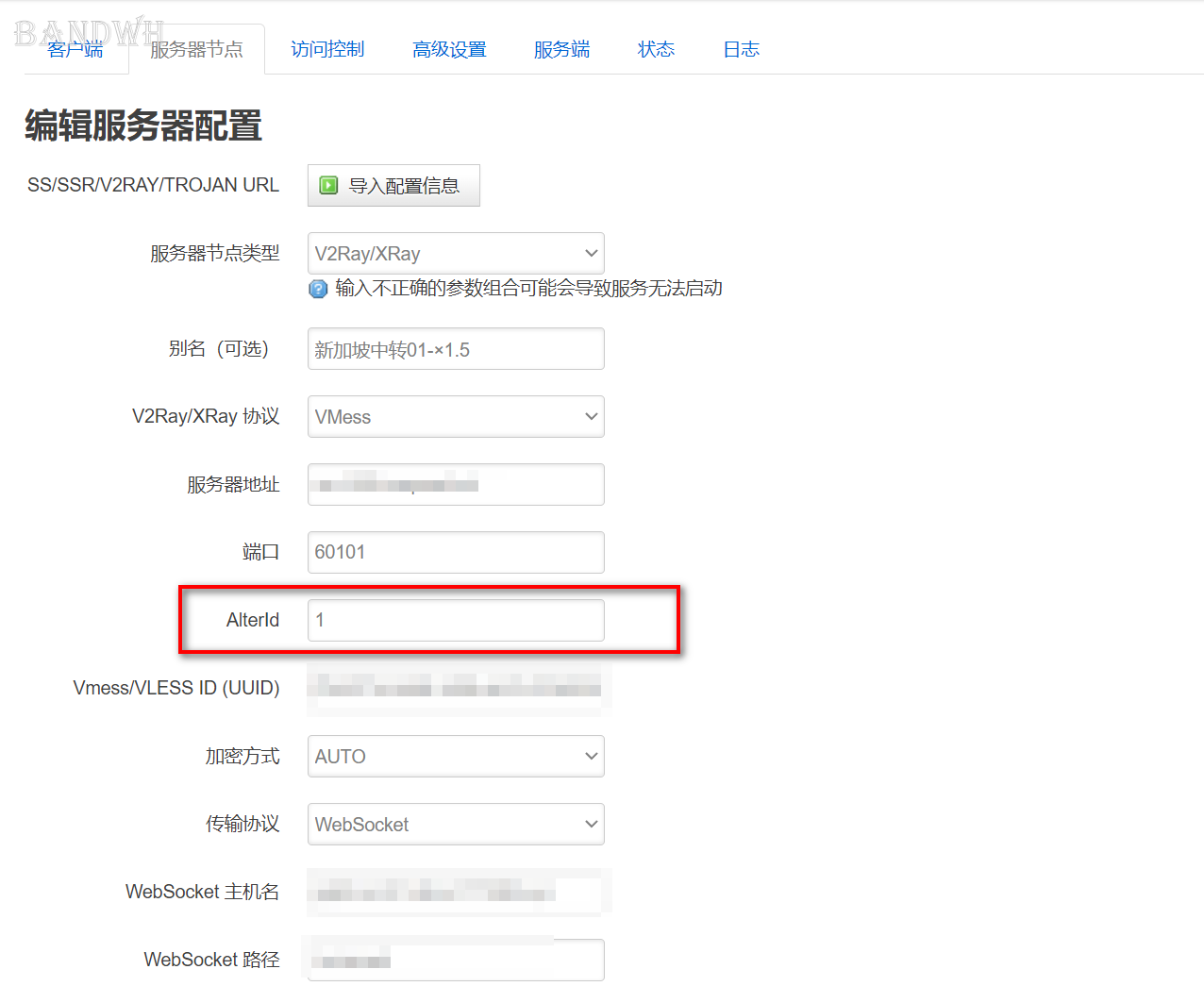Click the WebSocket 主机名 input field
This screenshot has width=1204, height=986.
pyautogui.click(x=456, y=892)
